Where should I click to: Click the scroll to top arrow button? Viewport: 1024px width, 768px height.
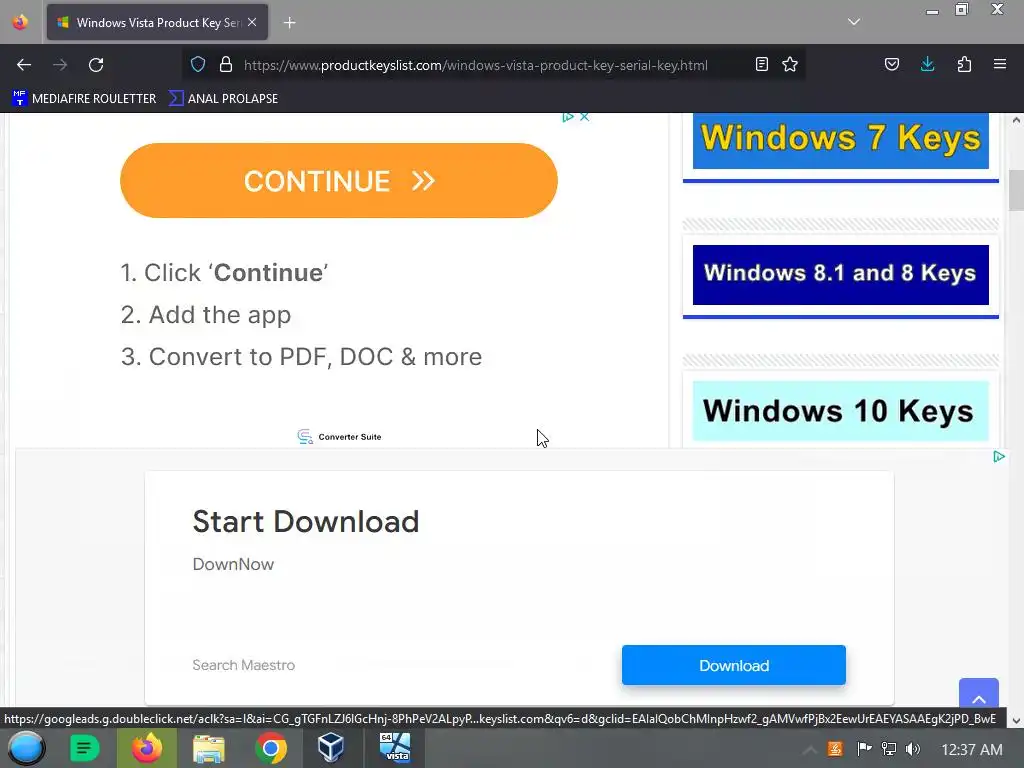[978, 696]
